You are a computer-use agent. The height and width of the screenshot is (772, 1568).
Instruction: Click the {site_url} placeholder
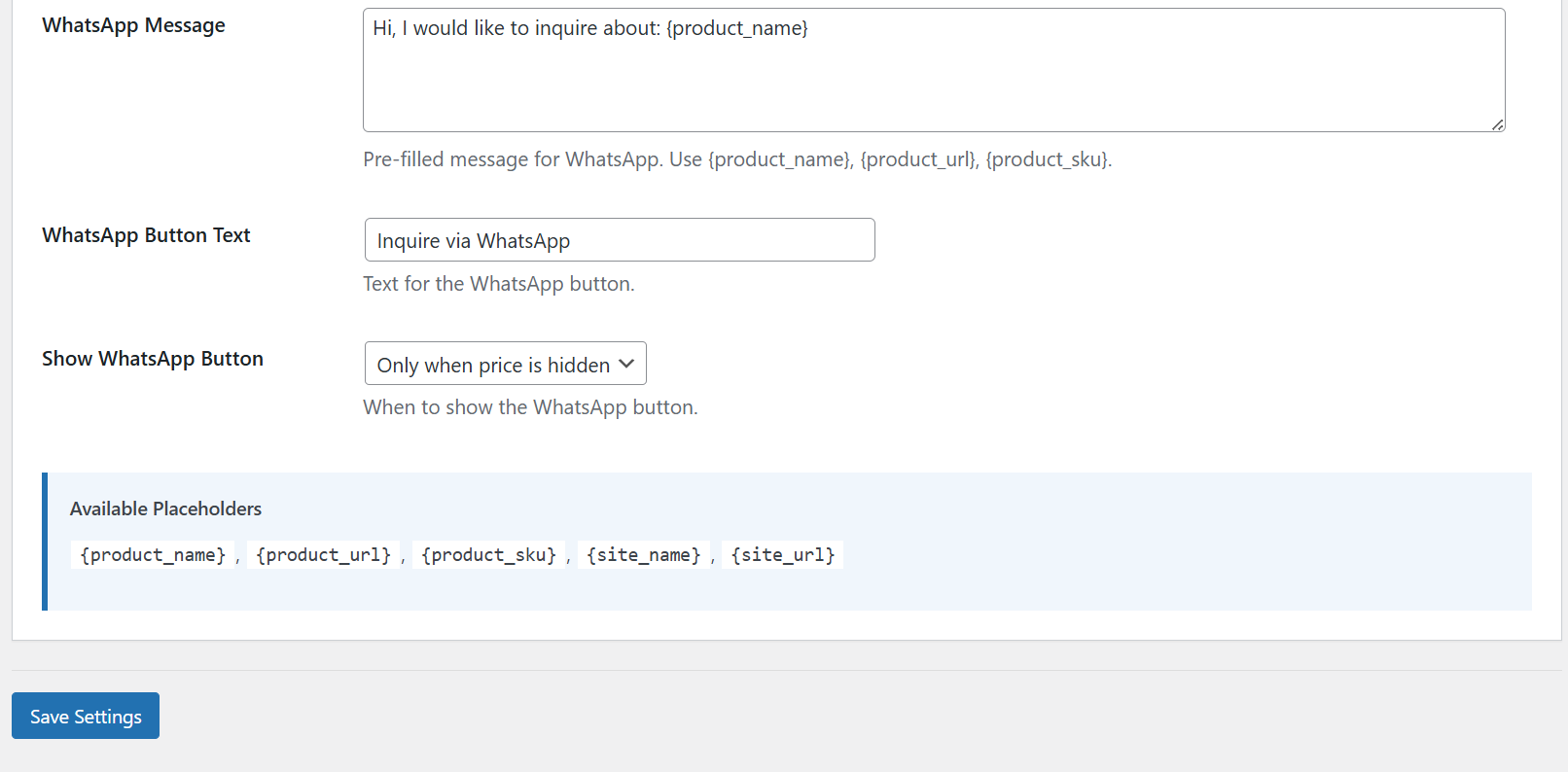782,554
